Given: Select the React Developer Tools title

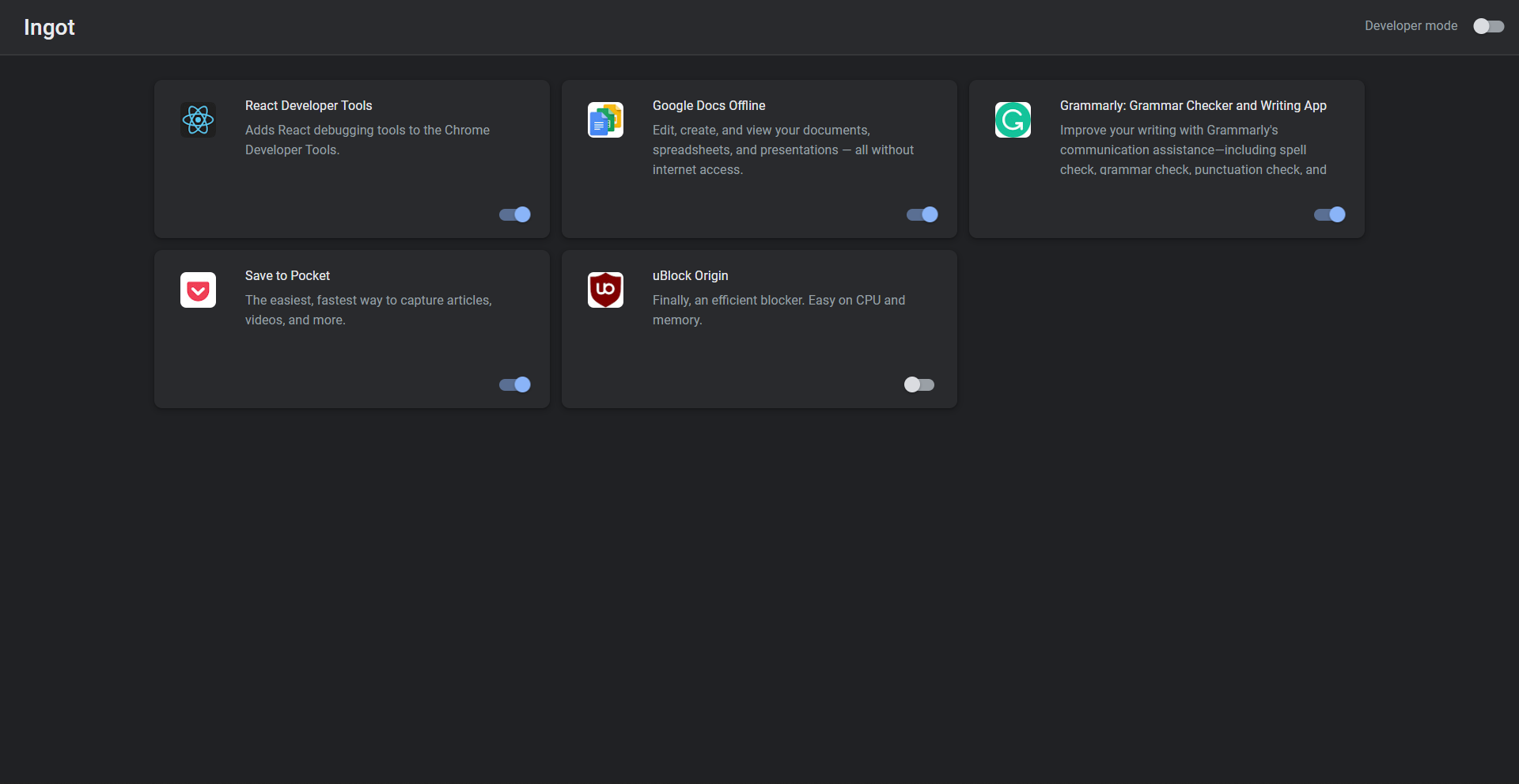Looking at the screenshot, I should pyautogui.click(x=309, y=106).
